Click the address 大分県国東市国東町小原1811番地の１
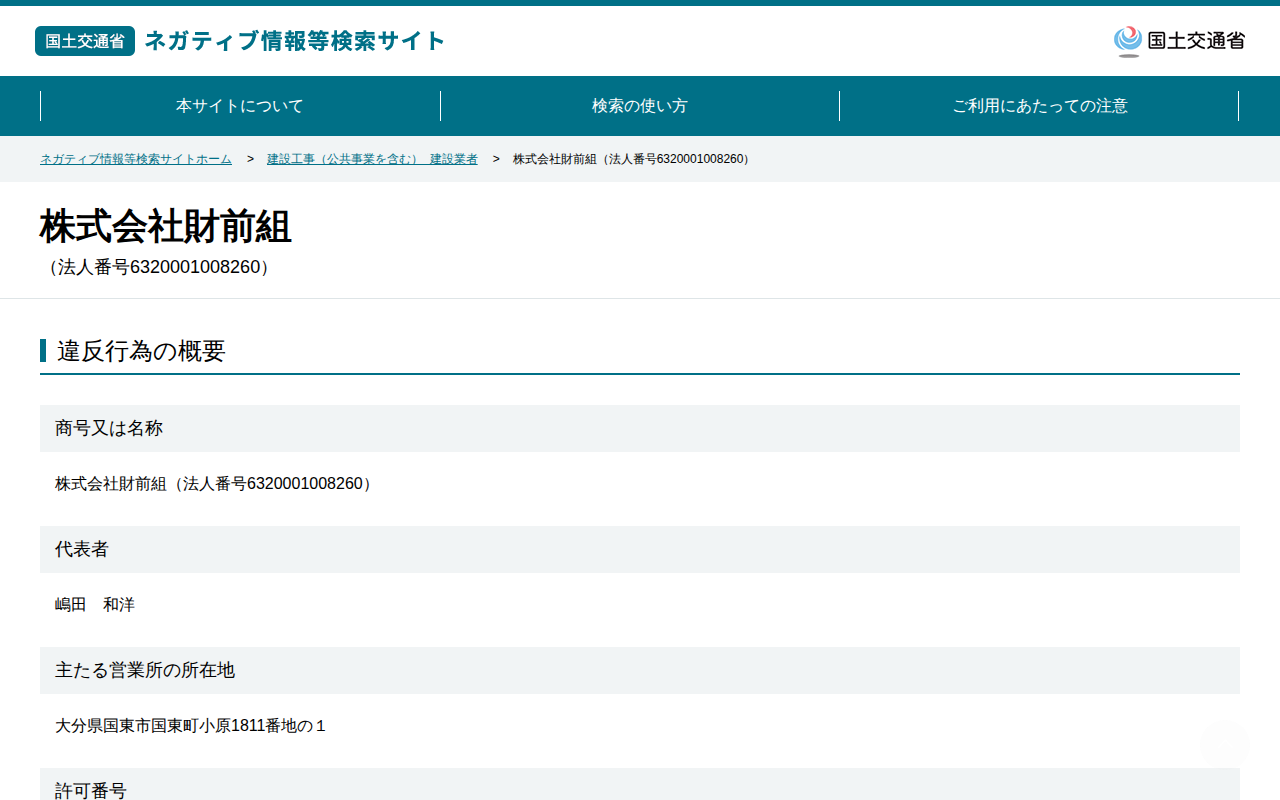 pos(191,726)
